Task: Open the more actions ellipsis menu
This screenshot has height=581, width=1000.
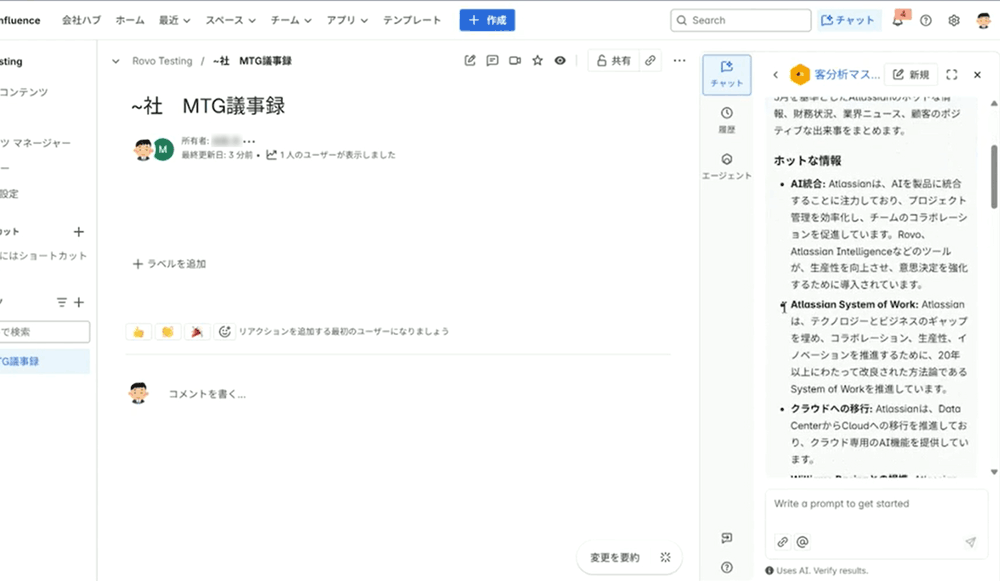Action: [679, 61]
